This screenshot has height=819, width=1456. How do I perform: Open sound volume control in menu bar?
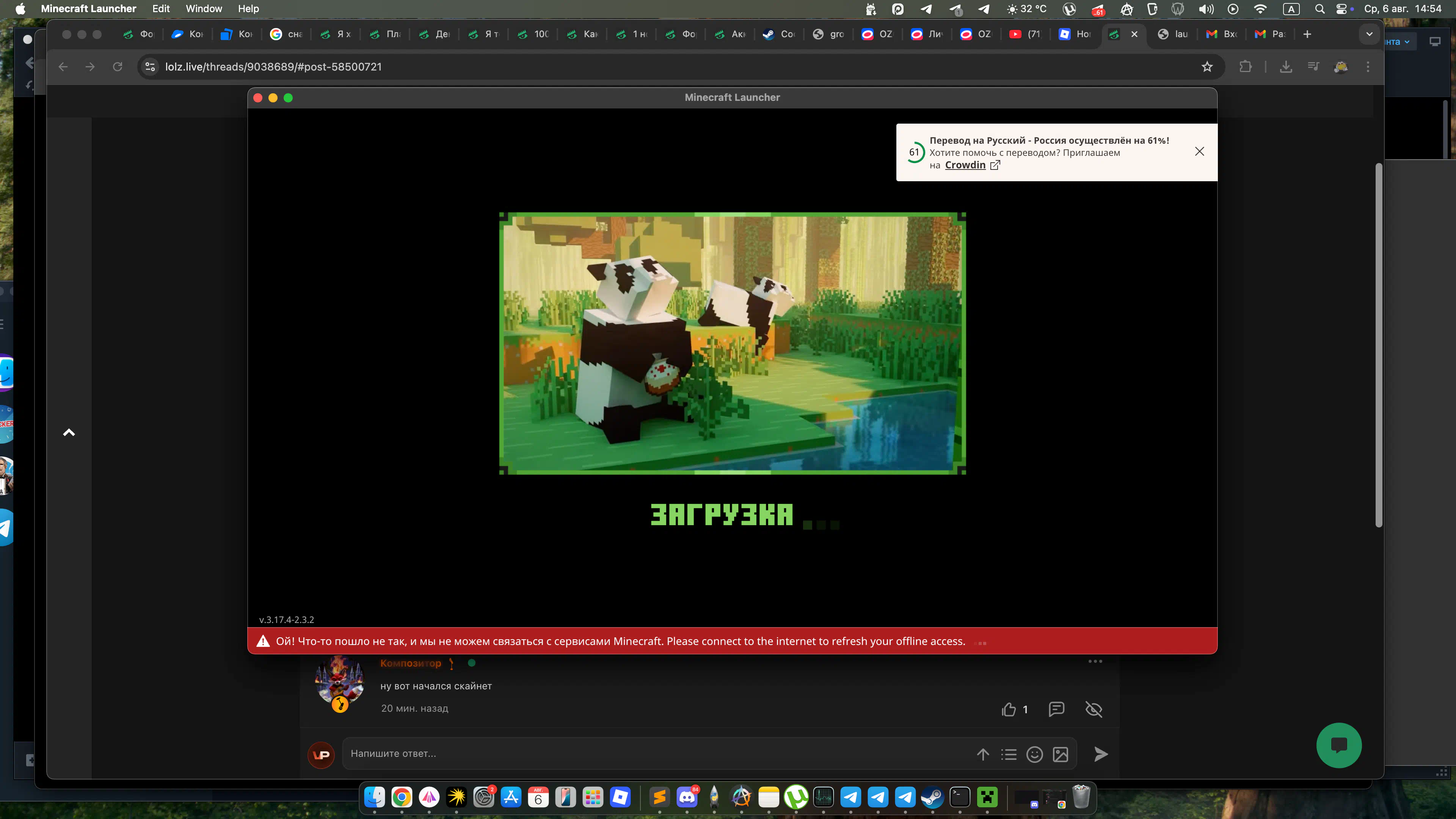tap(1206, 8)
